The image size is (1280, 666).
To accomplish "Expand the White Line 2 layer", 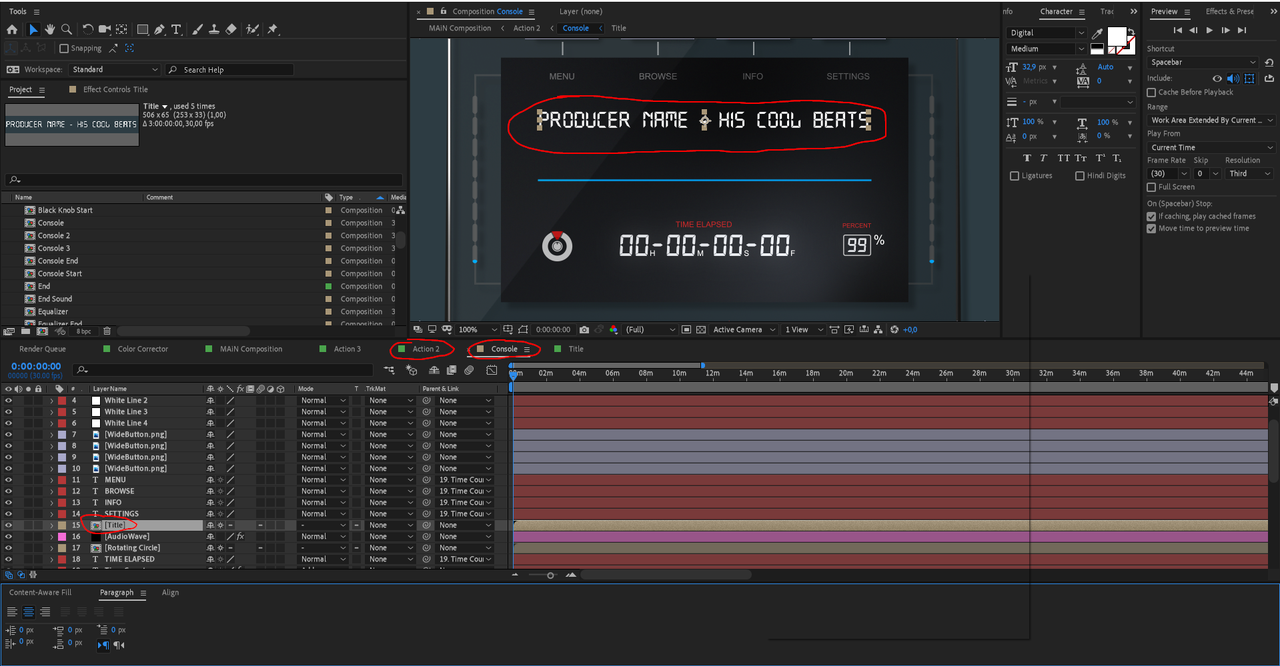I will [51, 400].
